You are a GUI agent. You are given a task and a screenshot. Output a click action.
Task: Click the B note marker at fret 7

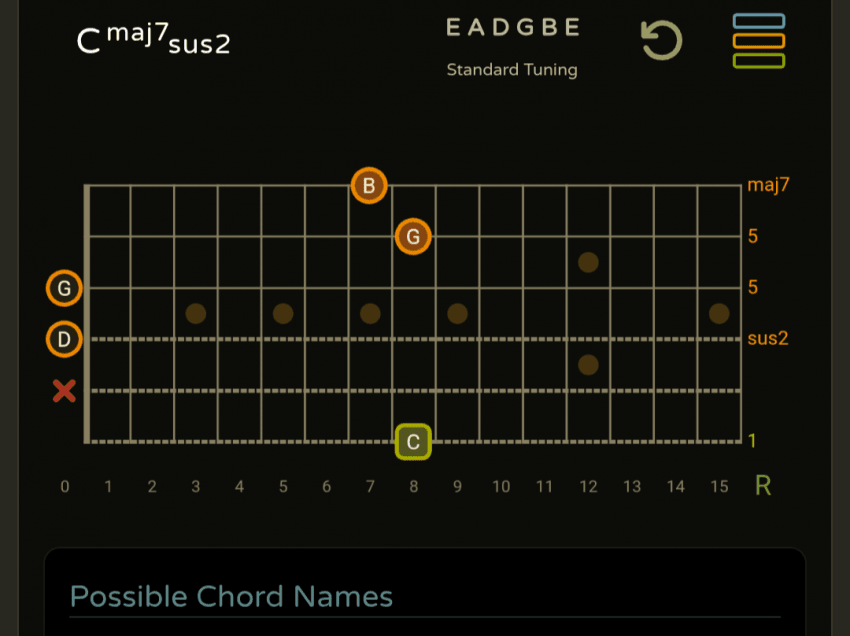(369, 185)
